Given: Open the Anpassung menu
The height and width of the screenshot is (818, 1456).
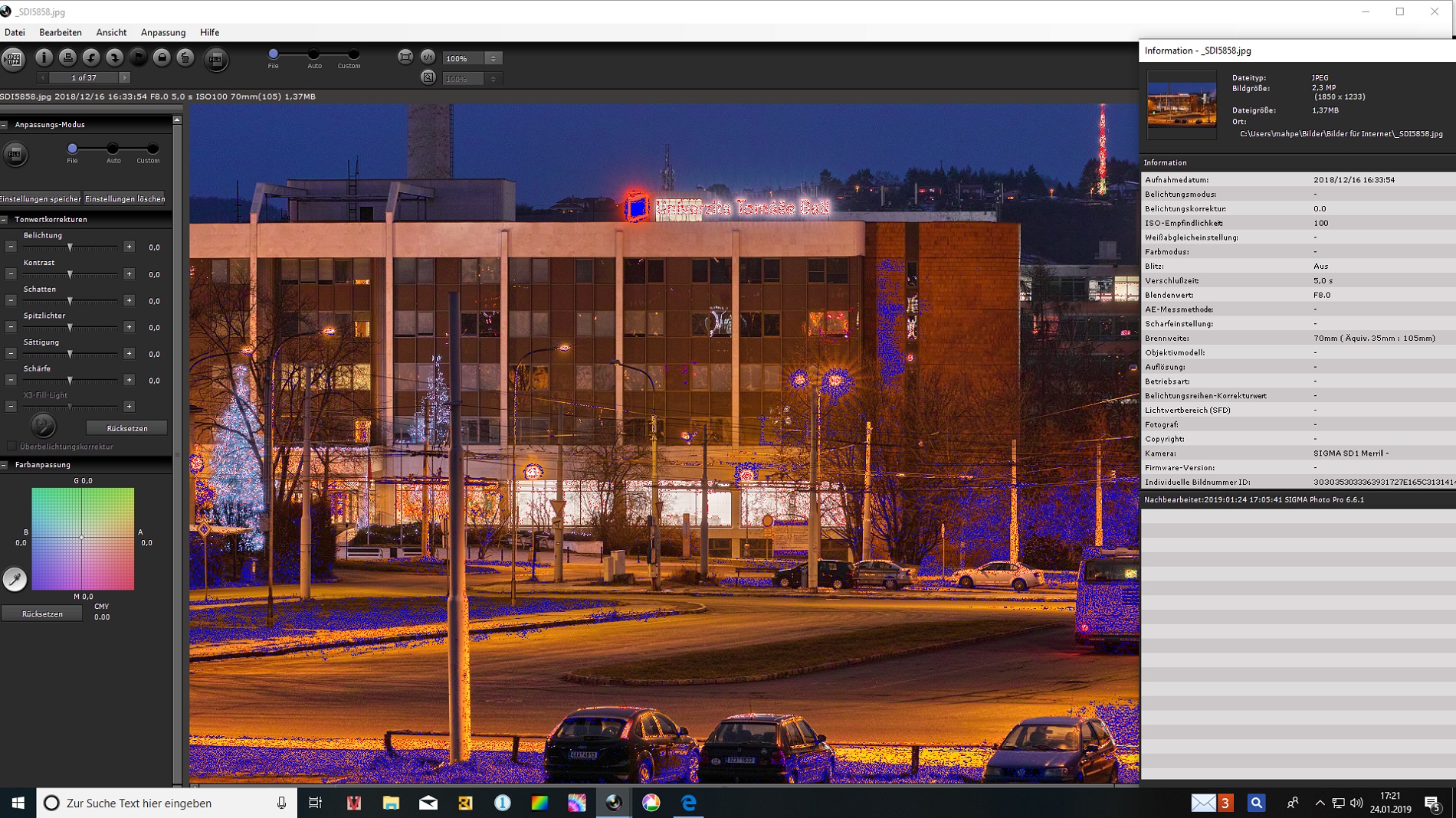Looking at the screenshot, I should pyautogui.click(x=162, y=32).
